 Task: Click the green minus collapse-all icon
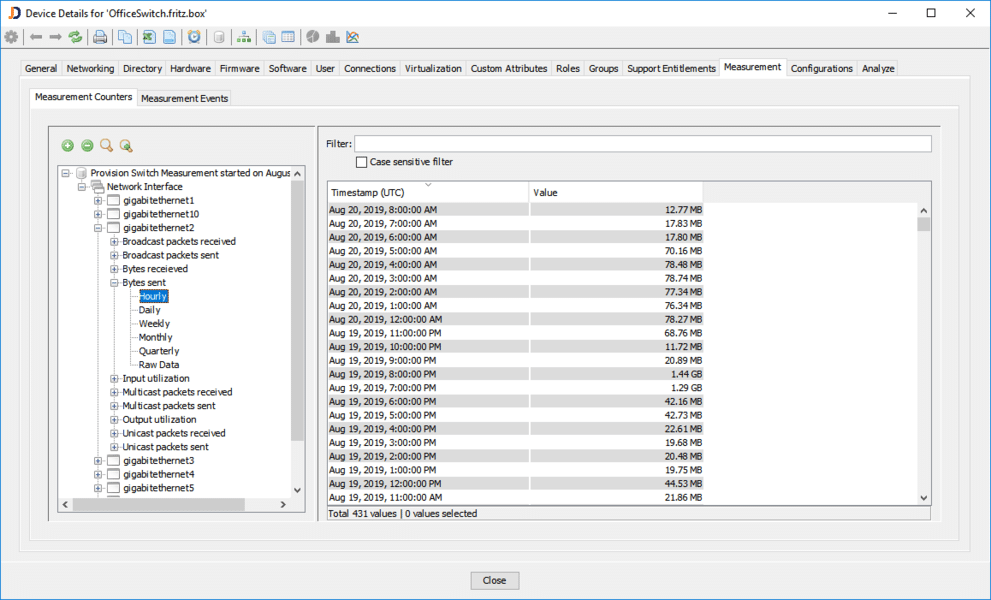[x=87, y=146]
